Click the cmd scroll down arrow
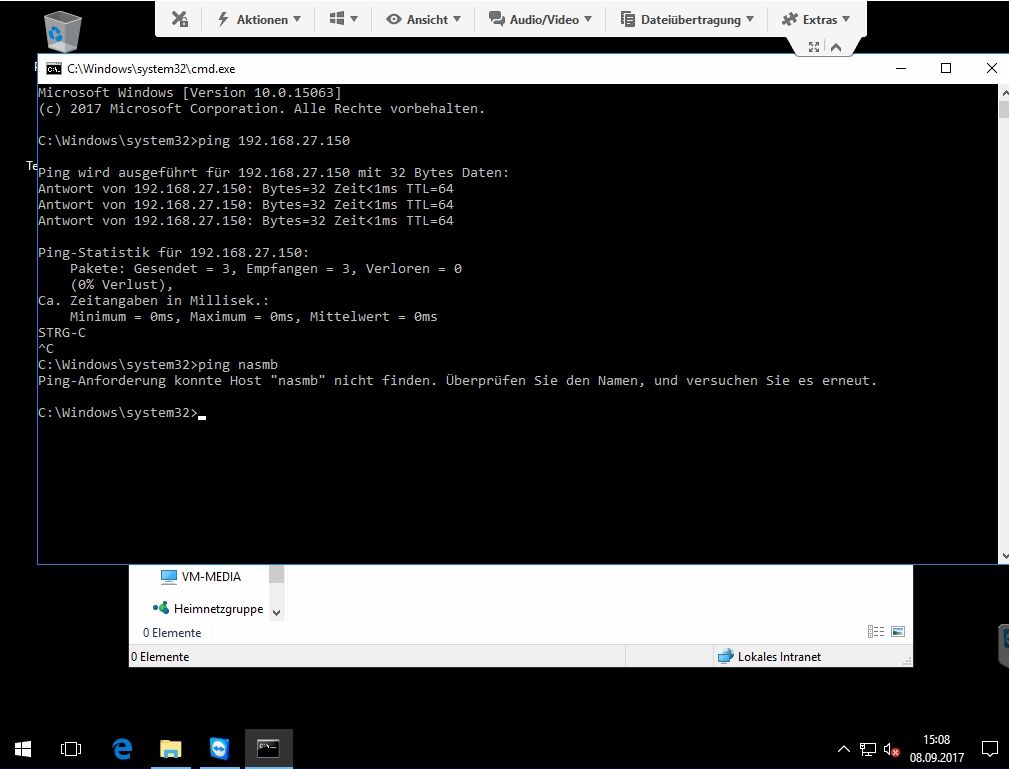This screenshot has width=1009, height=769. tap(1004, 556)
